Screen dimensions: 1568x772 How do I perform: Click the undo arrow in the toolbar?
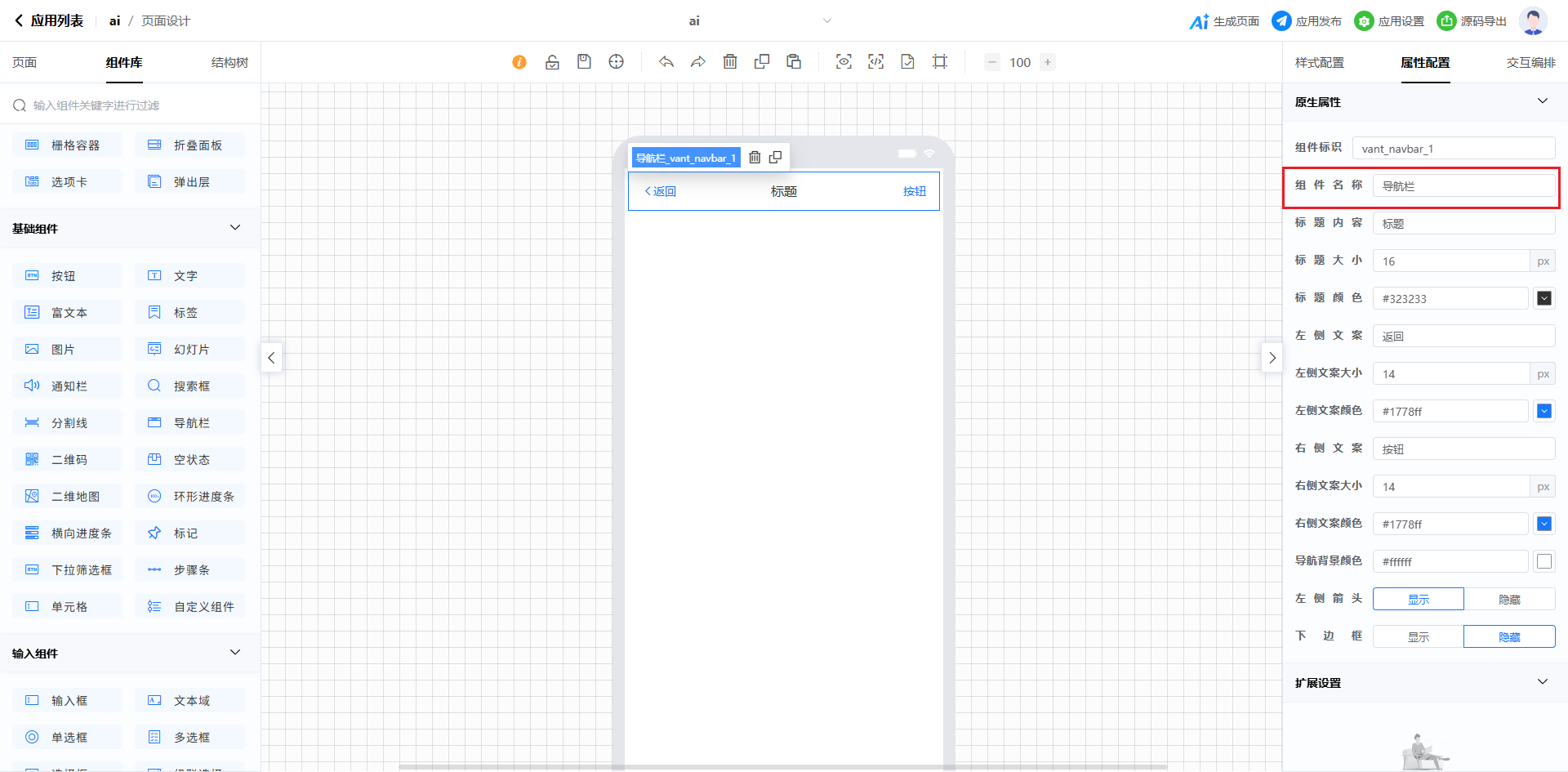click(666, 62)
